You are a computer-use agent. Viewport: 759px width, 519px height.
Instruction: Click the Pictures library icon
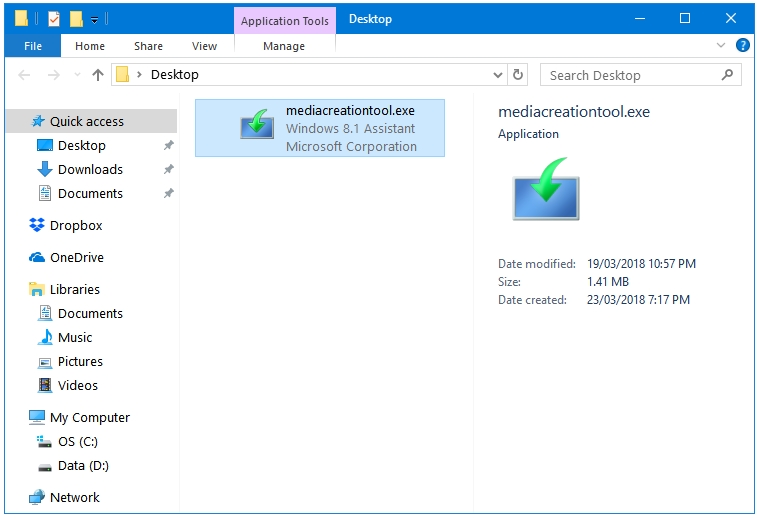[x=45, y=362]
